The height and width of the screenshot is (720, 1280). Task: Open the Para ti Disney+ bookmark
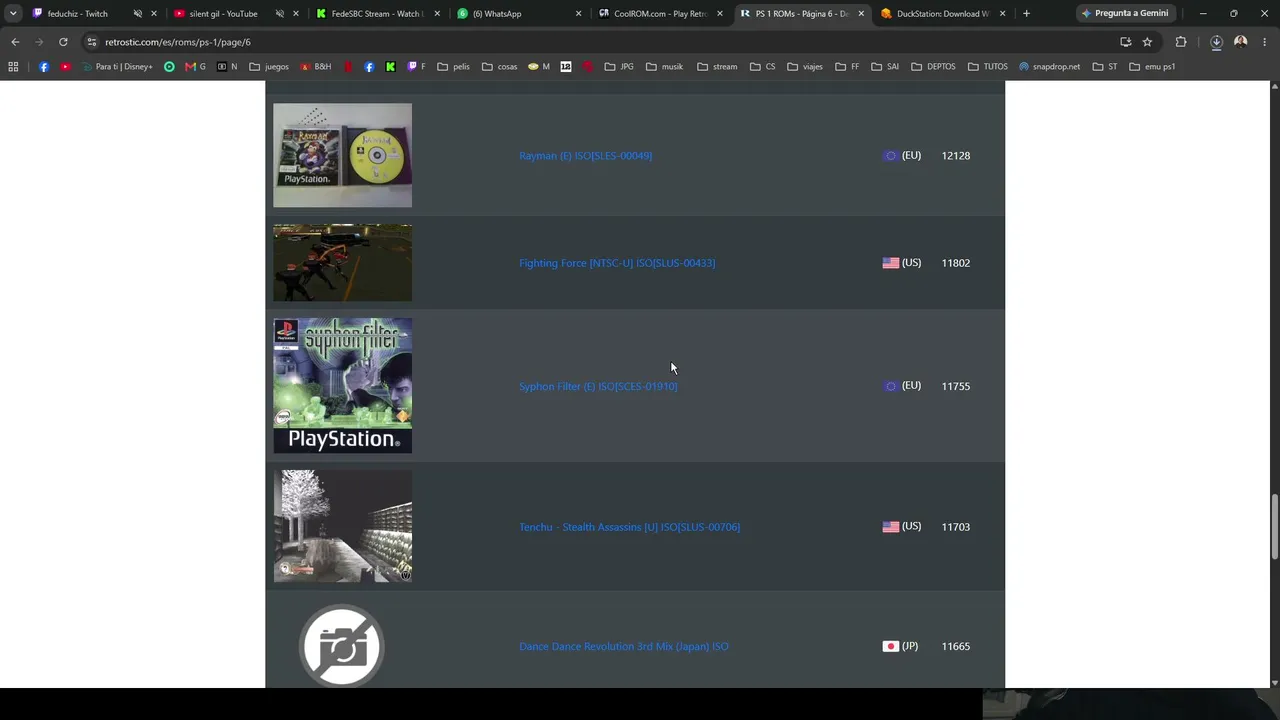117,67
